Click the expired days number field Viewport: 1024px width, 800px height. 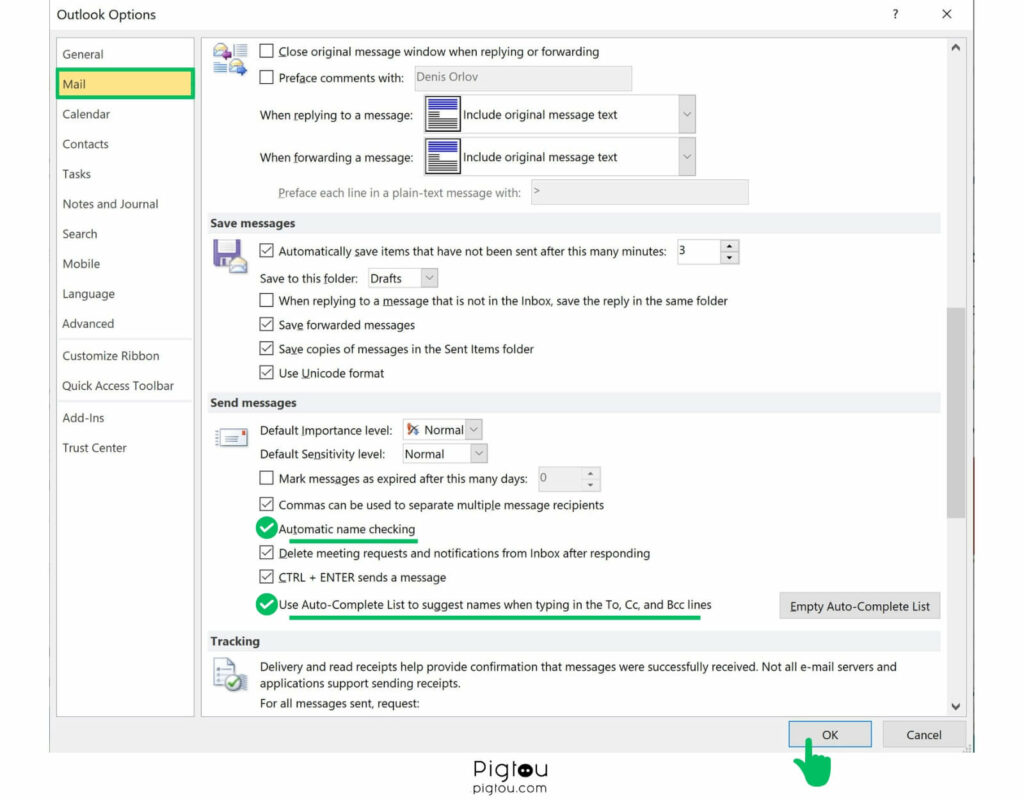click(560, 479)
